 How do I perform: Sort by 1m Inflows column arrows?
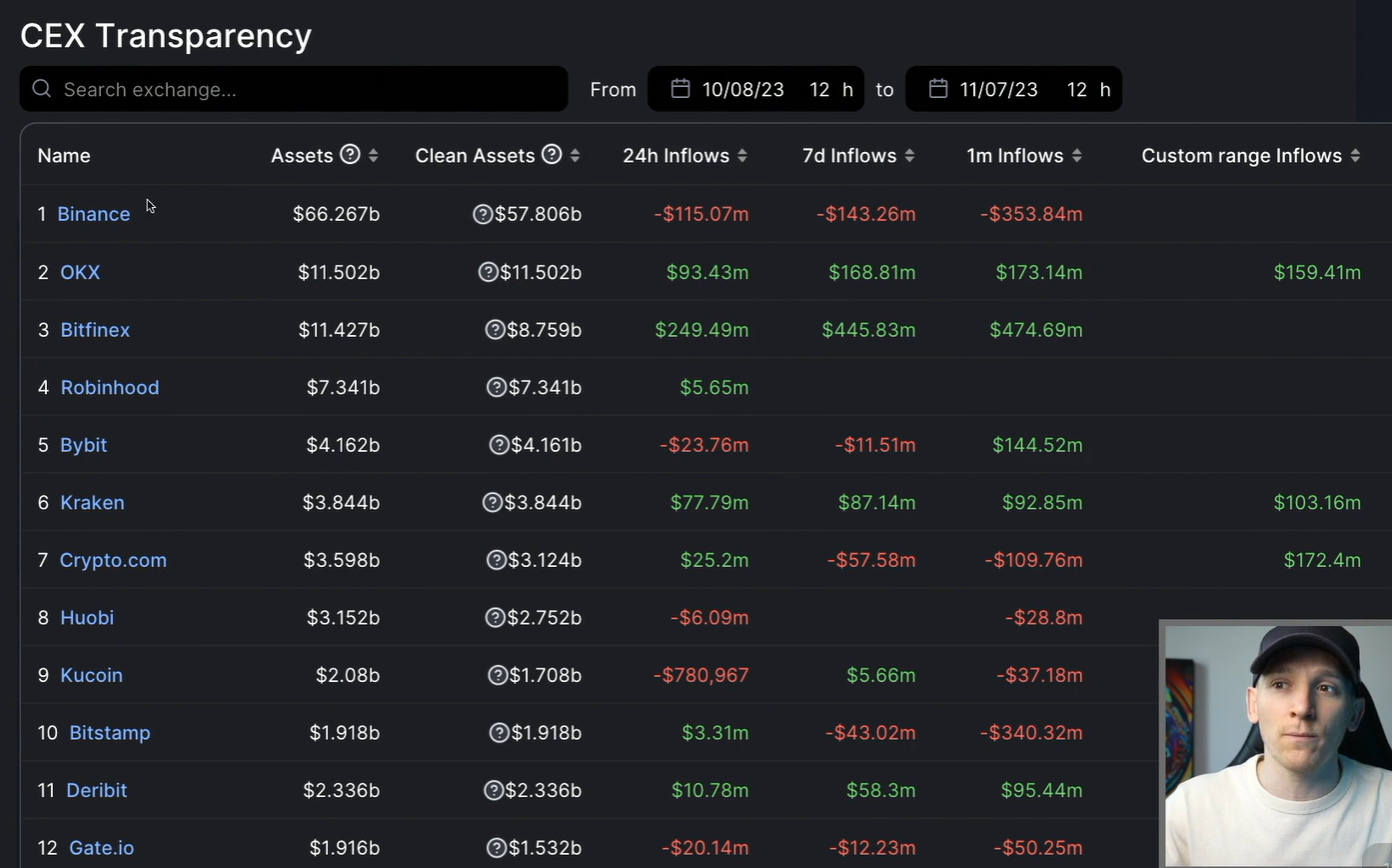pos(1076,155)
